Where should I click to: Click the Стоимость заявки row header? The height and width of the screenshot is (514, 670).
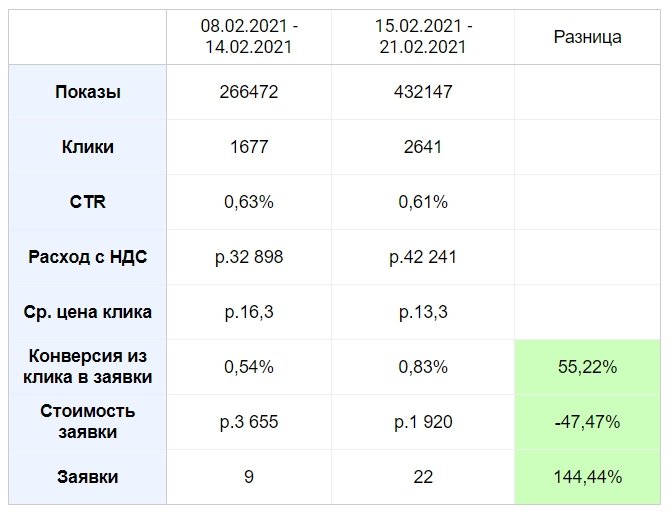pyautogui.click(x=88, y=422)
